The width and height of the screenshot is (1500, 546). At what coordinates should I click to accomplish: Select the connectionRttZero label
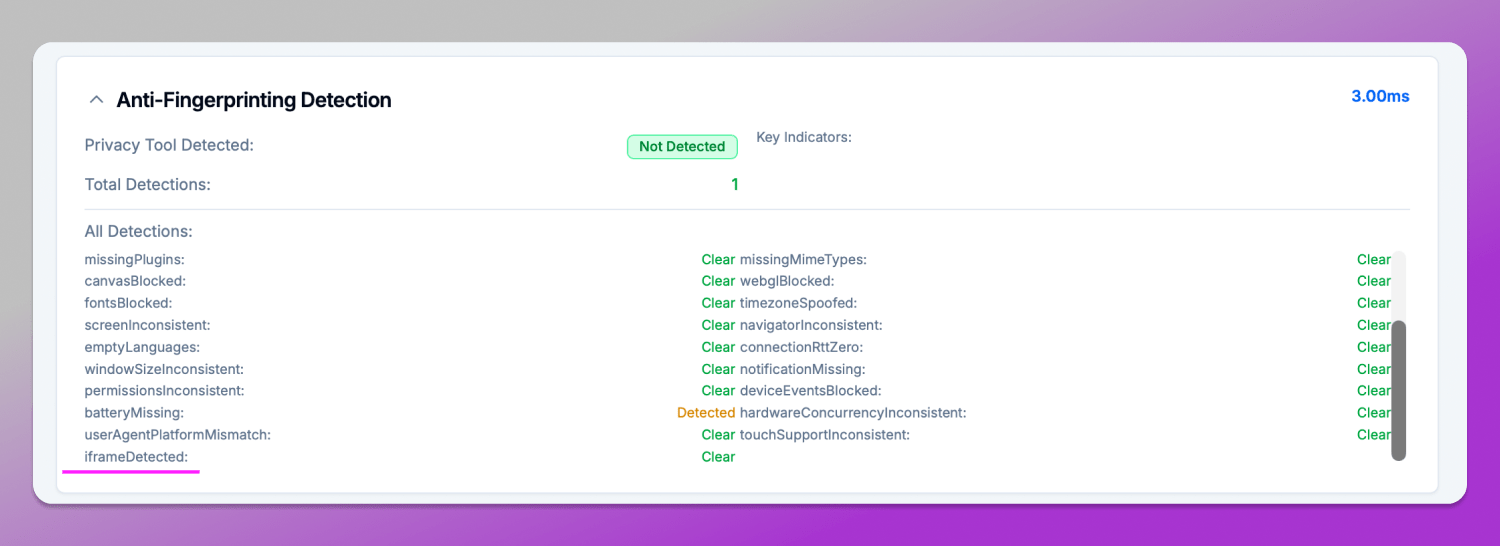[x=801, y=348]
